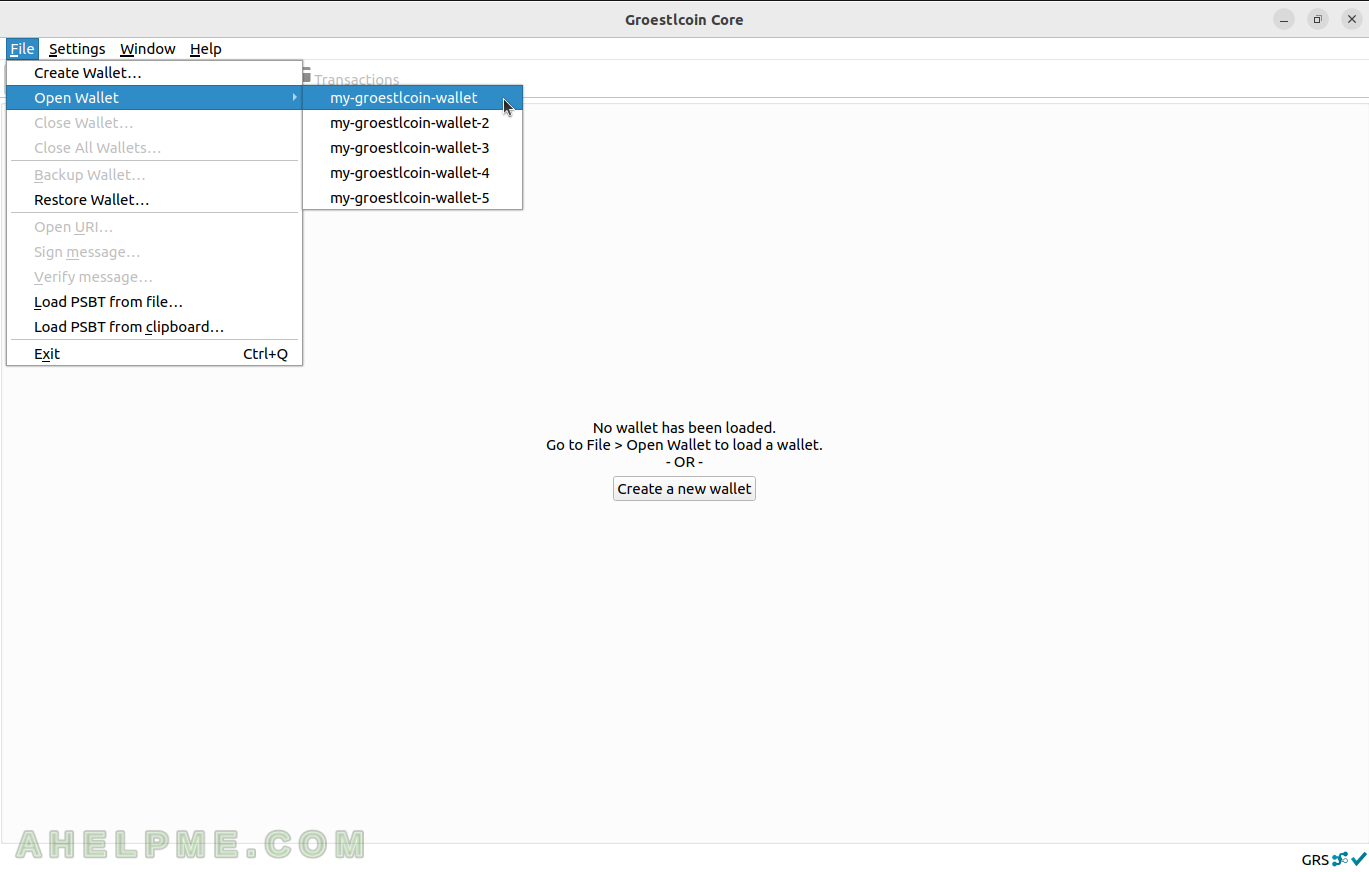Click the Sign message… entry
The width and height of the screenshot is (1369, 872).
point(154,252)
